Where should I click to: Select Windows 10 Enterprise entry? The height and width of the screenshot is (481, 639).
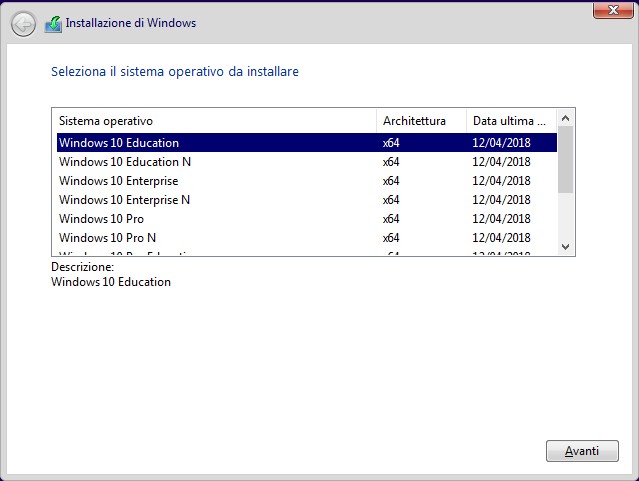[x=306, y=181]
